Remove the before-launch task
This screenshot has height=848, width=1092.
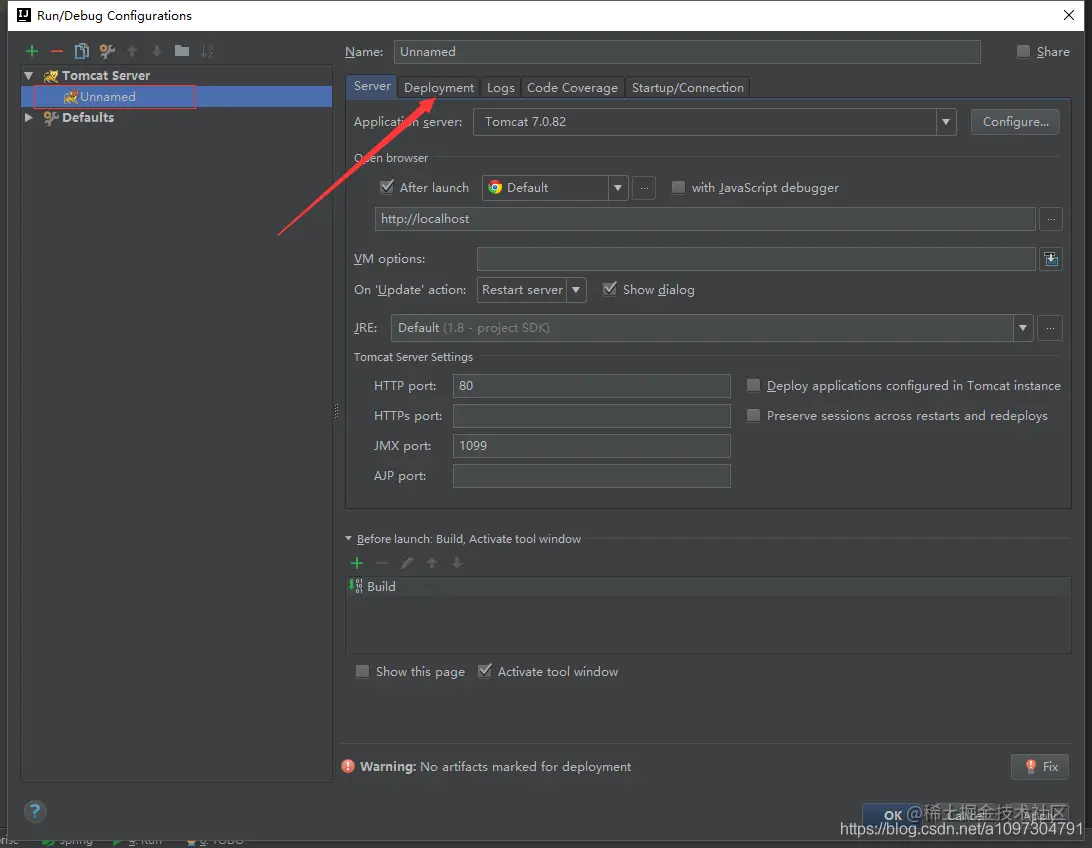382,563
